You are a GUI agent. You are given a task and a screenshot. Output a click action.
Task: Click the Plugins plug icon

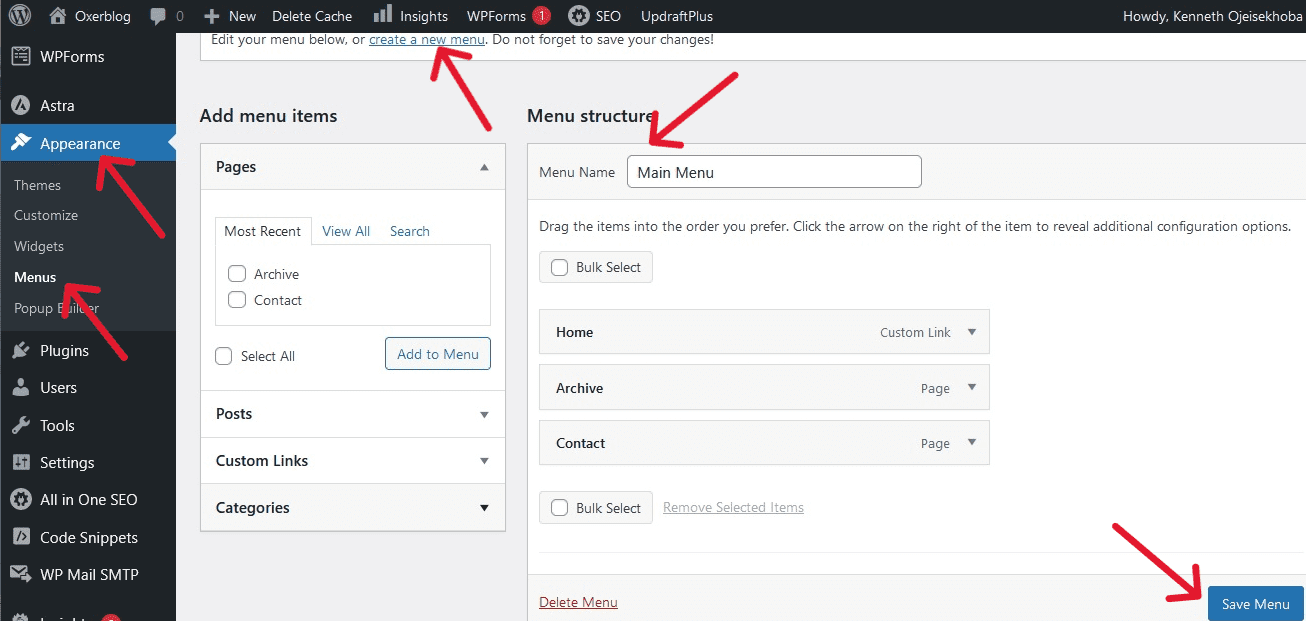(x=20, y=350)
